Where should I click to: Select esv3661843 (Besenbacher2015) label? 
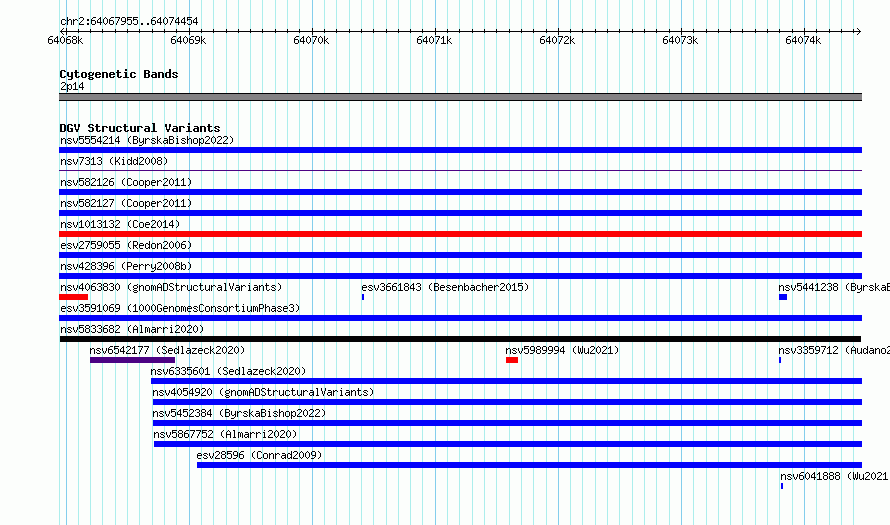click(x=445, y=287)
